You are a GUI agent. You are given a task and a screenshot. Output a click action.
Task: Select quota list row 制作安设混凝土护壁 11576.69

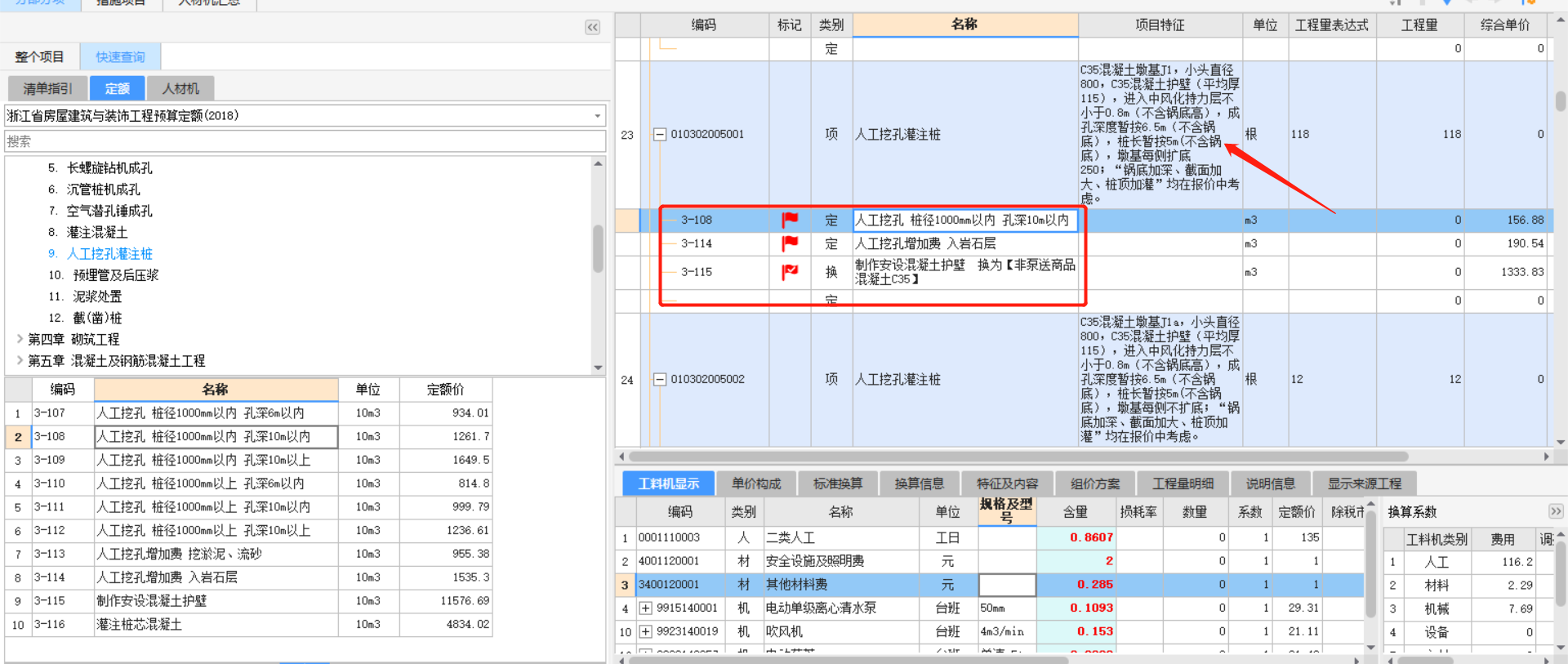click(248, 601)
